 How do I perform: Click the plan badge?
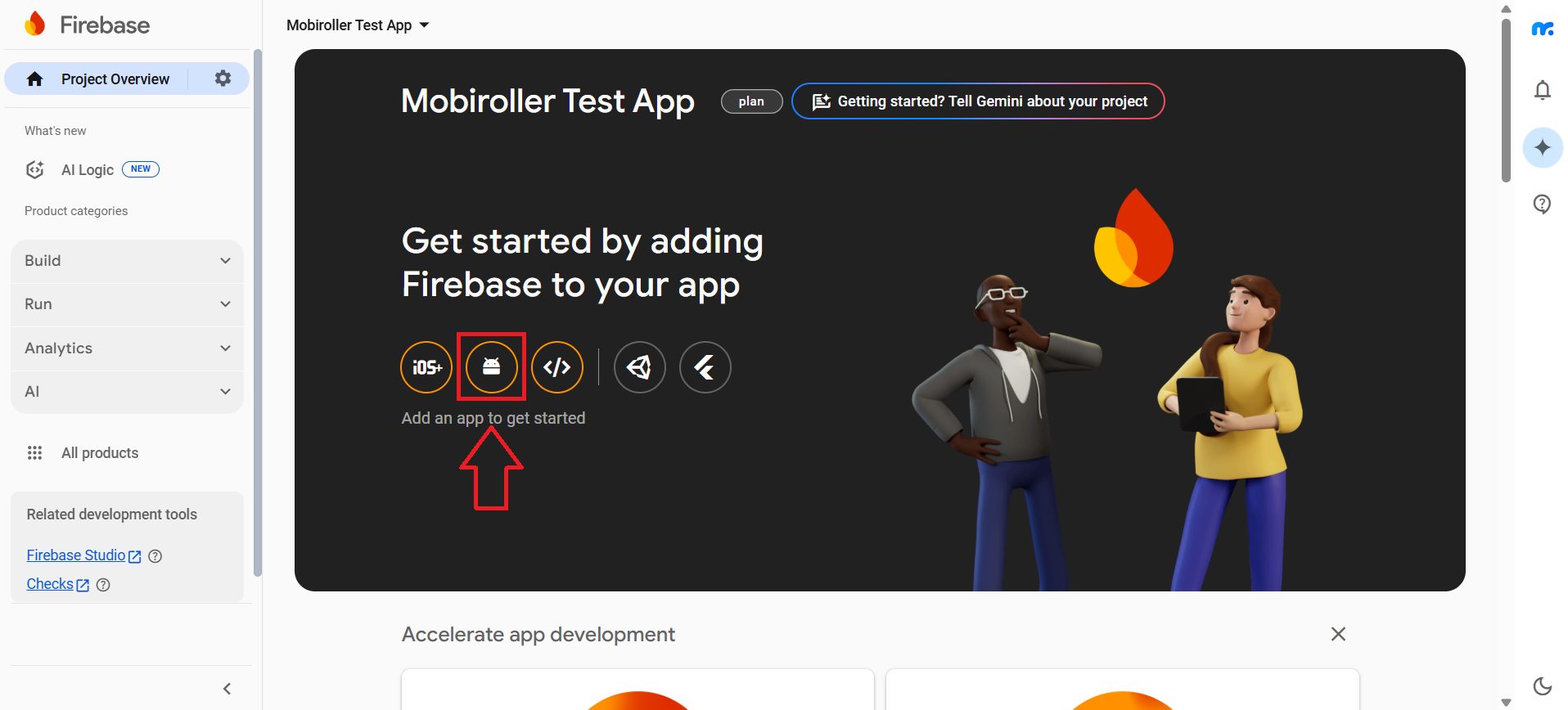751,101
